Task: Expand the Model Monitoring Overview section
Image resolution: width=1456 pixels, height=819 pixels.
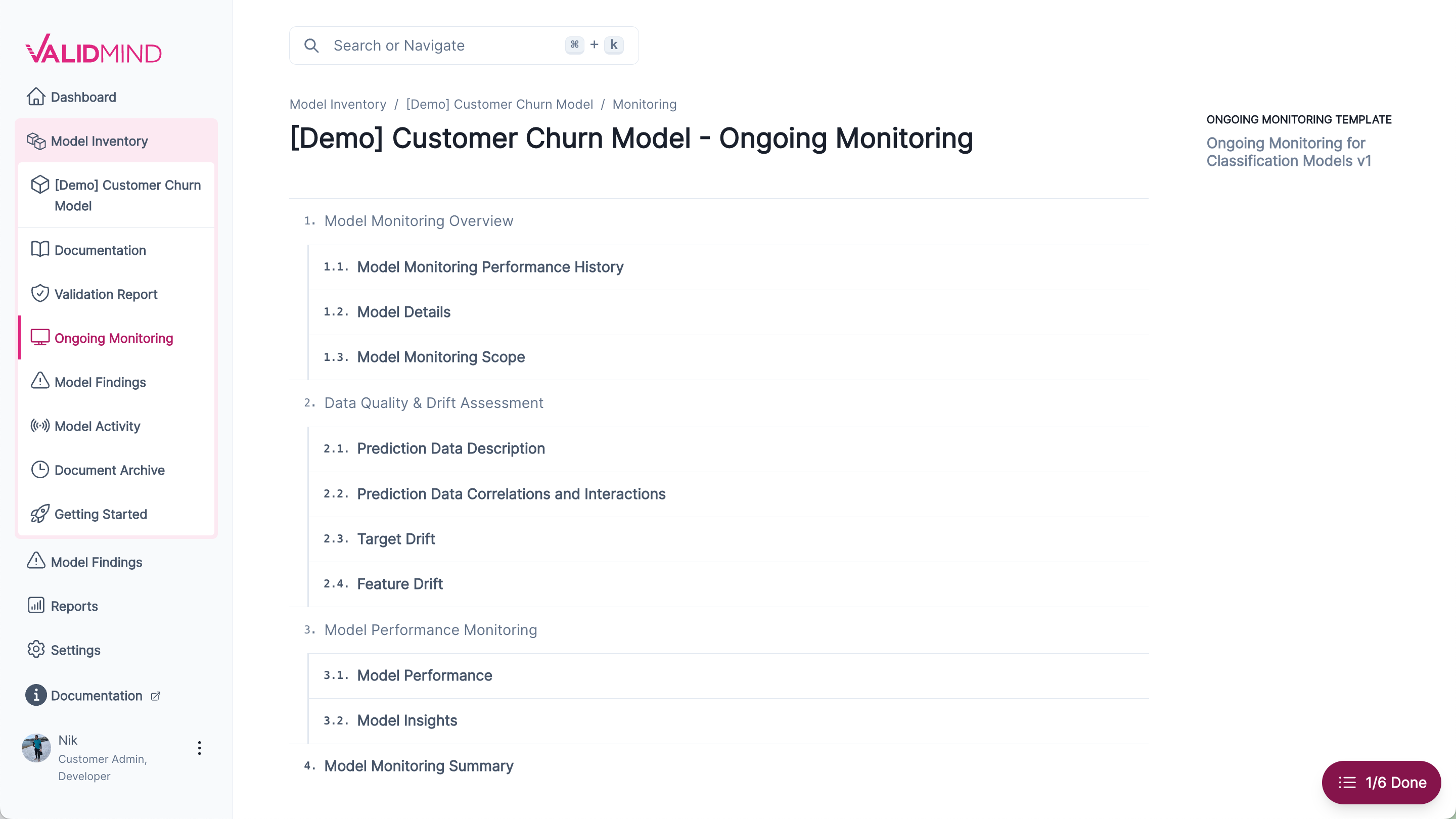Action: pyautogui.click(x=418, y=221)
